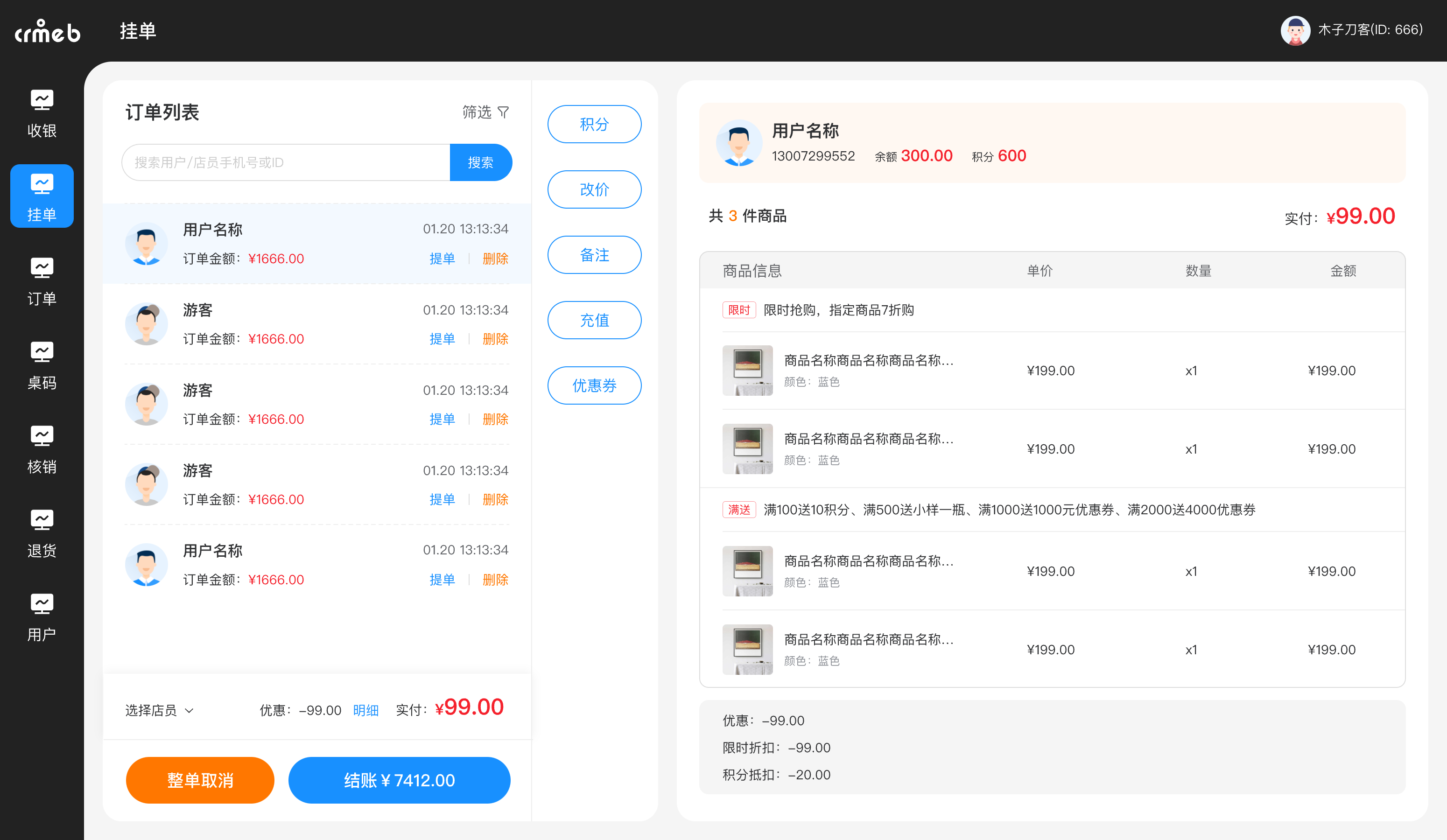Screen dimensions: 1447x840
Task: Click the orange 整单取消 cancel order button
Action: tap(200, 780)
